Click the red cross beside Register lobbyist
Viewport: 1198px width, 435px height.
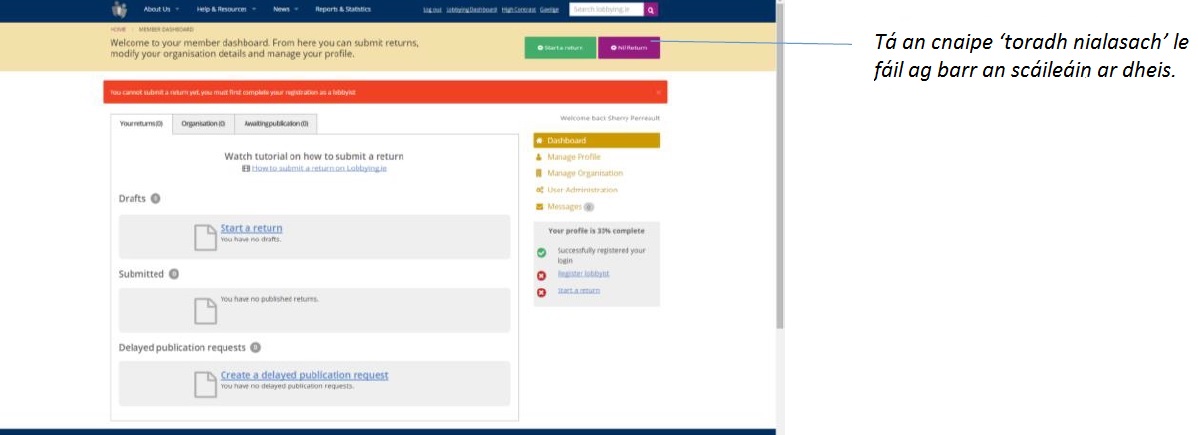pyautogui.click(x=541, y=274)
